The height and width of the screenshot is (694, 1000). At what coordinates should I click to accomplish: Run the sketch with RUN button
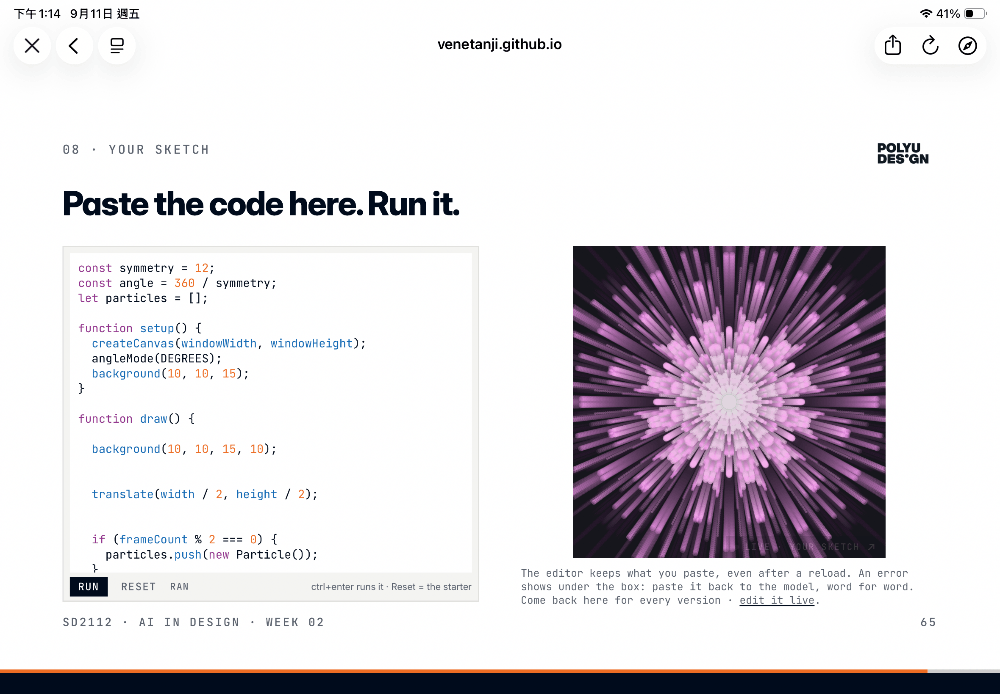[x=89, y=587]
